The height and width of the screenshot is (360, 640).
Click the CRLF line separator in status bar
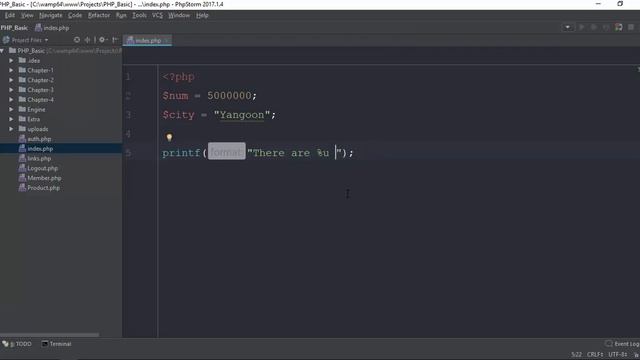[x=595, y=354]
